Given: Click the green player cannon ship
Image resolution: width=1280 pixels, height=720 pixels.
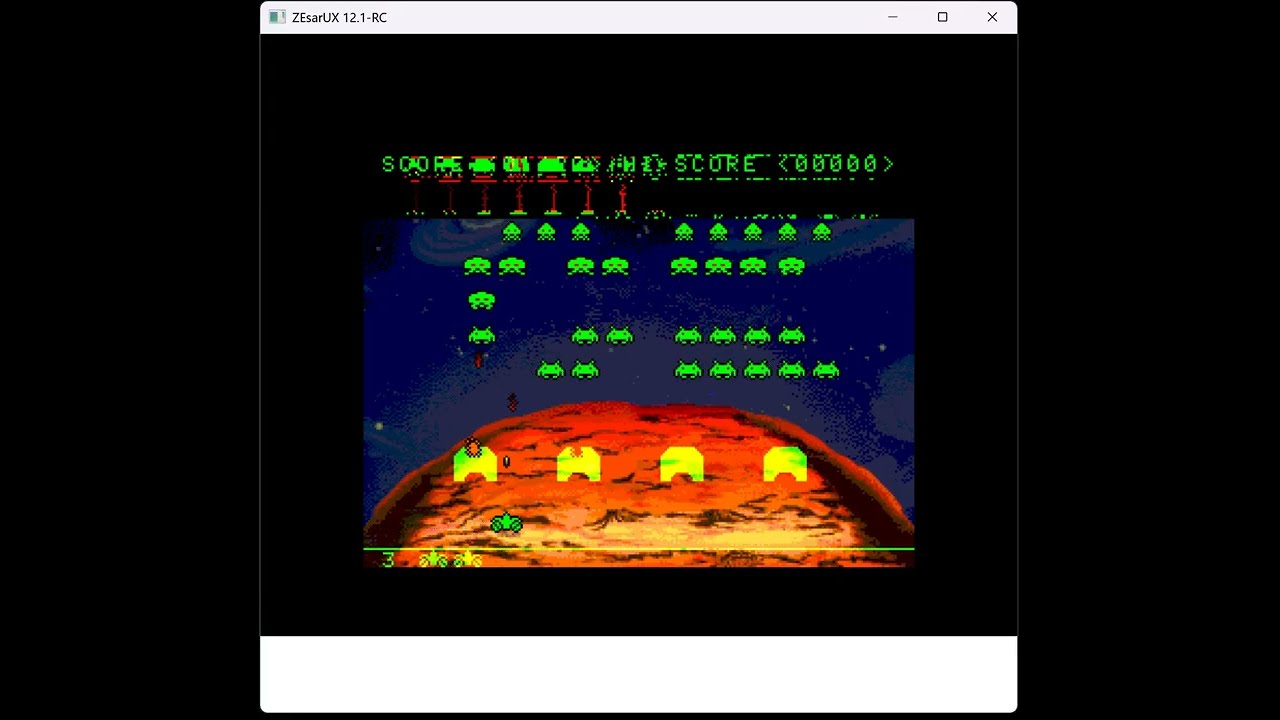Looking at the screenshot, I should pos(507,523).
